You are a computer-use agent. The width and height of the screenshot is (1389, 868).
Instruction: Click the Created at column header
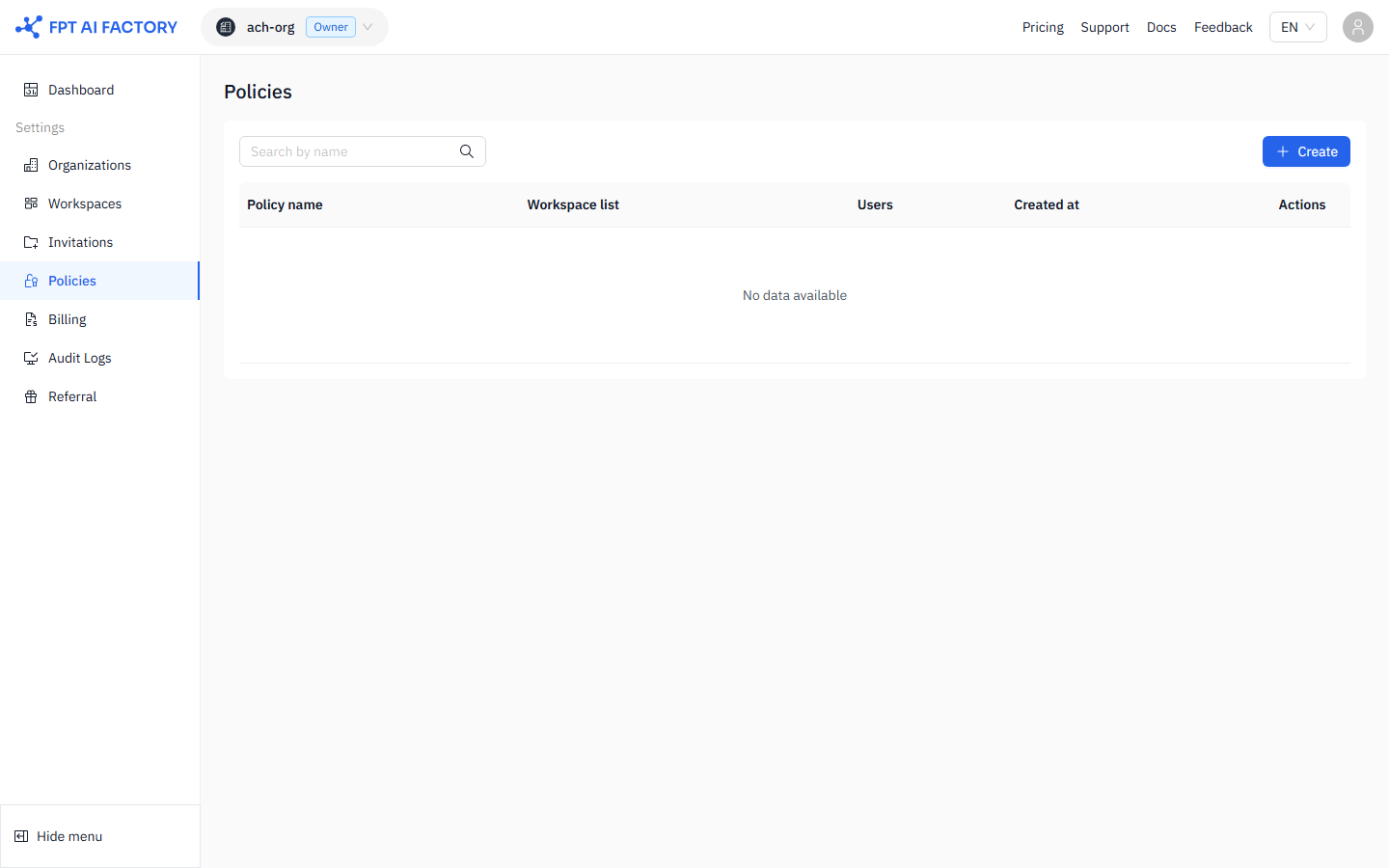(x=1047, y=204)
